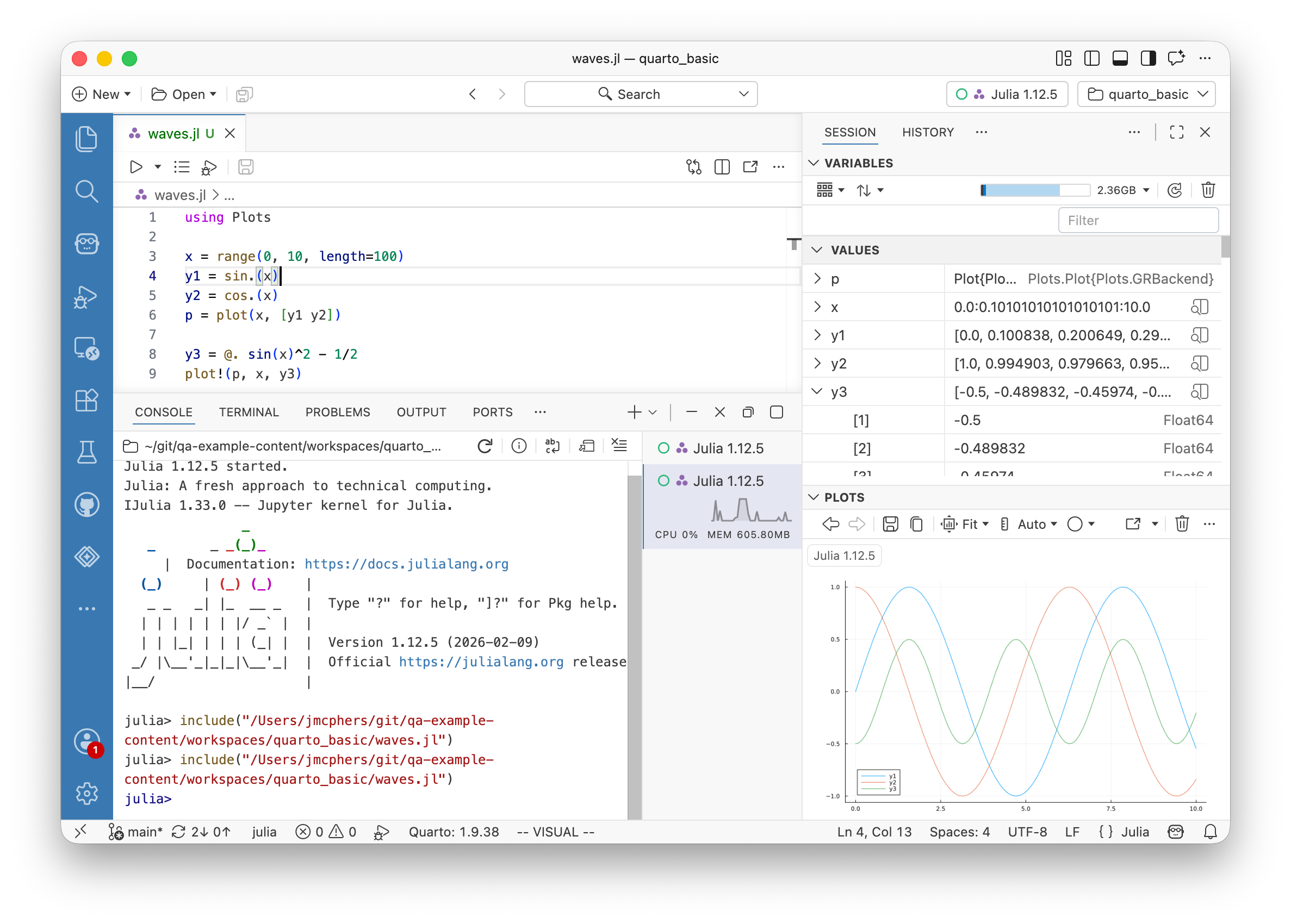
Task: Open the Explorer view in the activity bar
Action: point(86,139)
